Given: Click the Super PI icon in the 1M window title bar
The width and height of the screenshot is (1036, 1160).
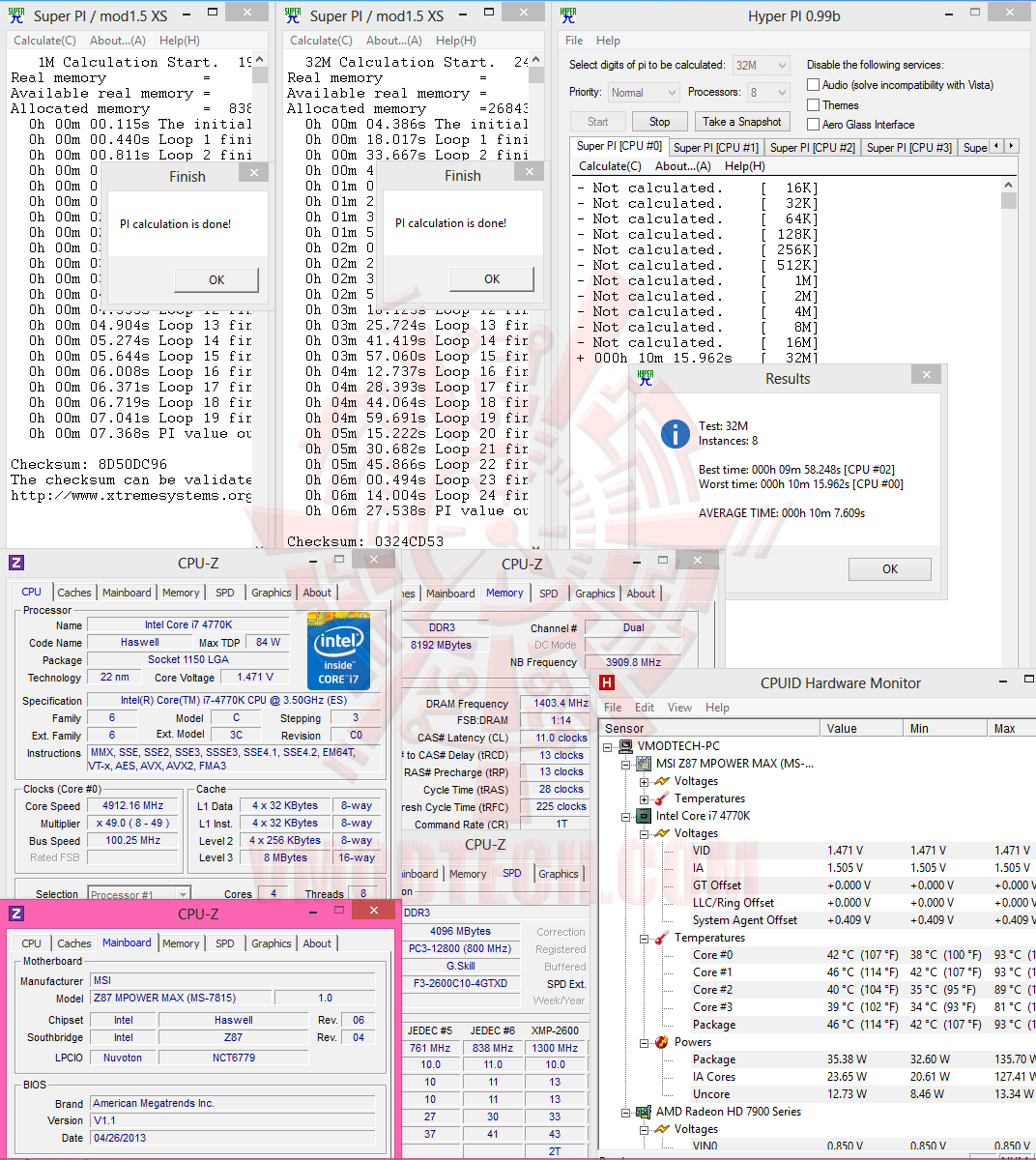Looking at the screenshot, I should pos(15,14).
